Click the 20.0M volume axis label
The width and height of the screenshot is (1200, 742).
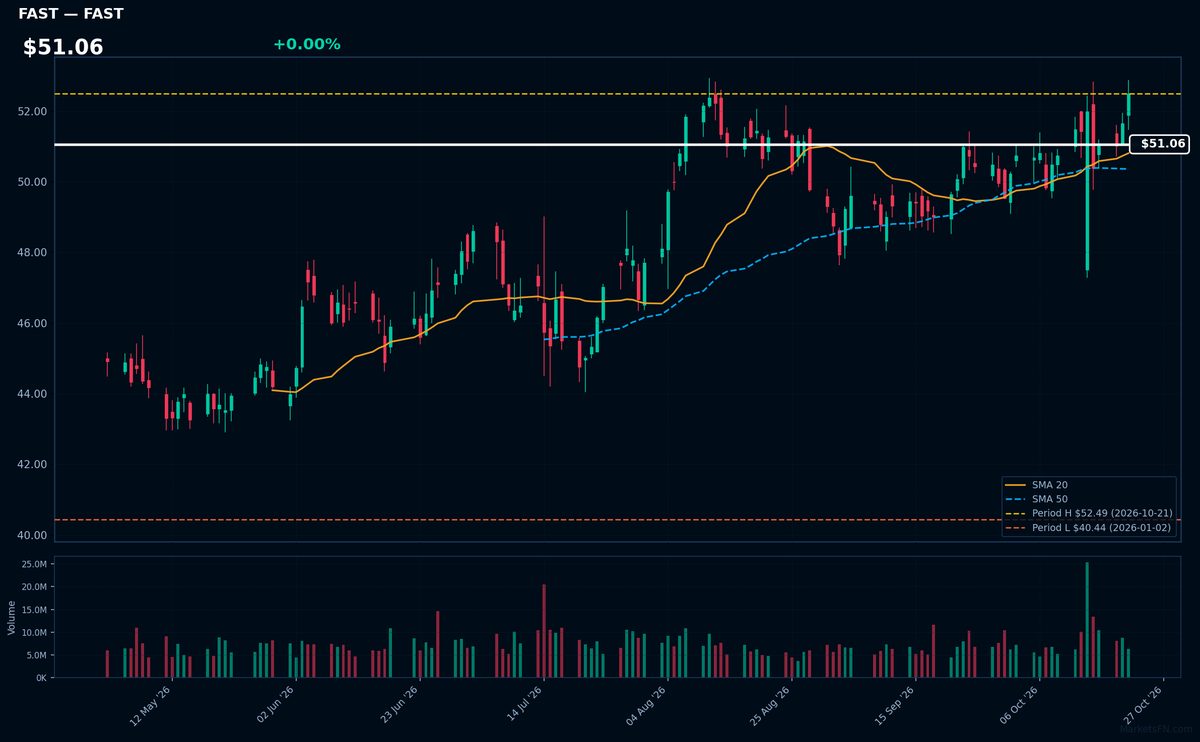35,587
